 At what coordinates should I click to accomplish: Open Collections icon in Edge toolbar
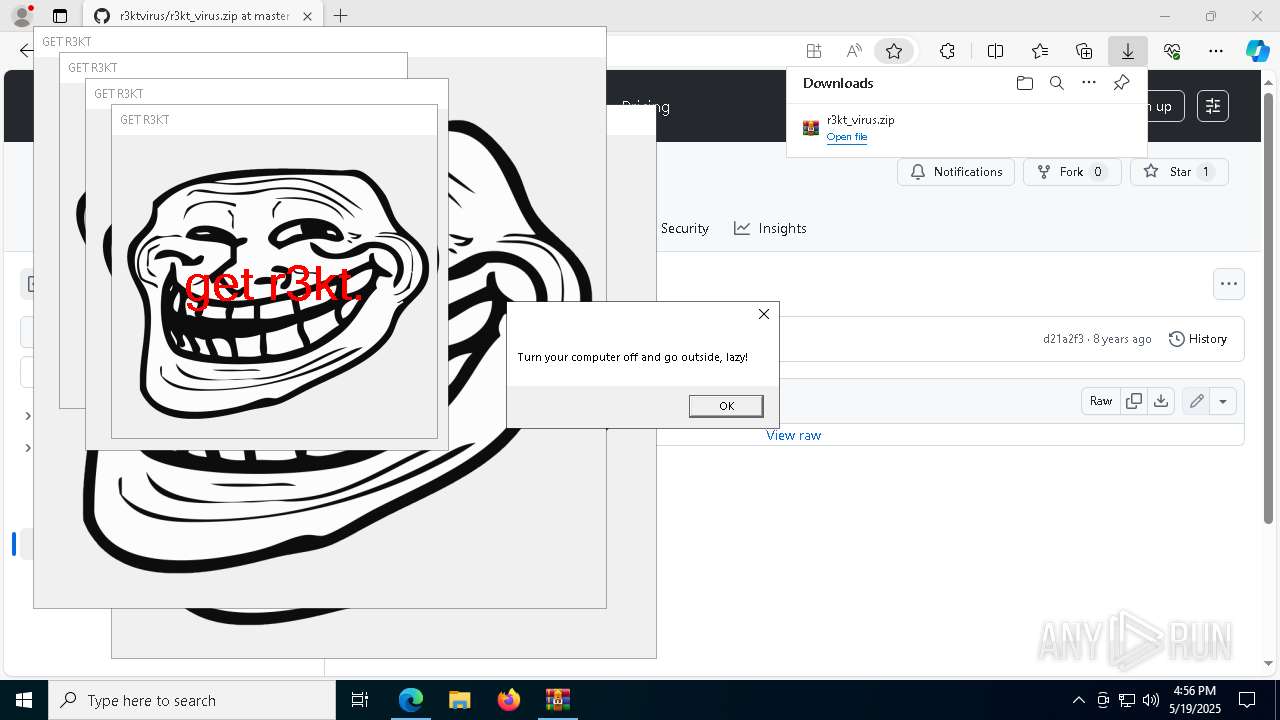[1084, 51]
